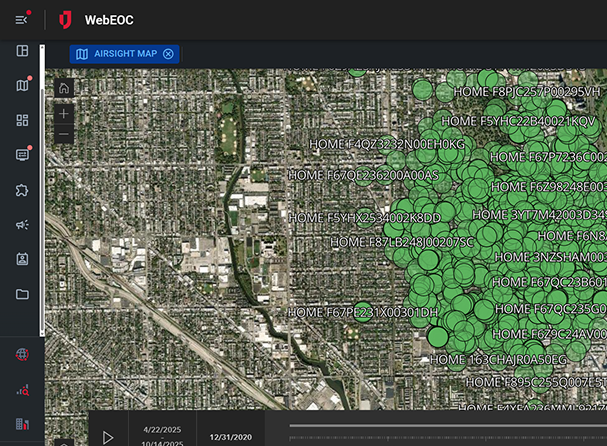Click the WebEOC shield logo
607x446 pixels.
pos(65,19)
